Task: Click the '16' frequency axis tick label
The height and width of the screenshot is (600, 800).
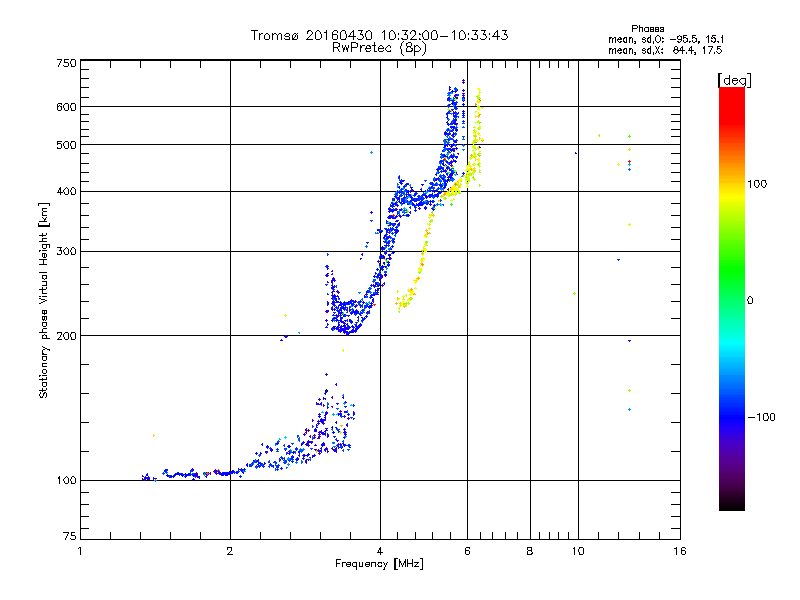Action: [680, 551]
